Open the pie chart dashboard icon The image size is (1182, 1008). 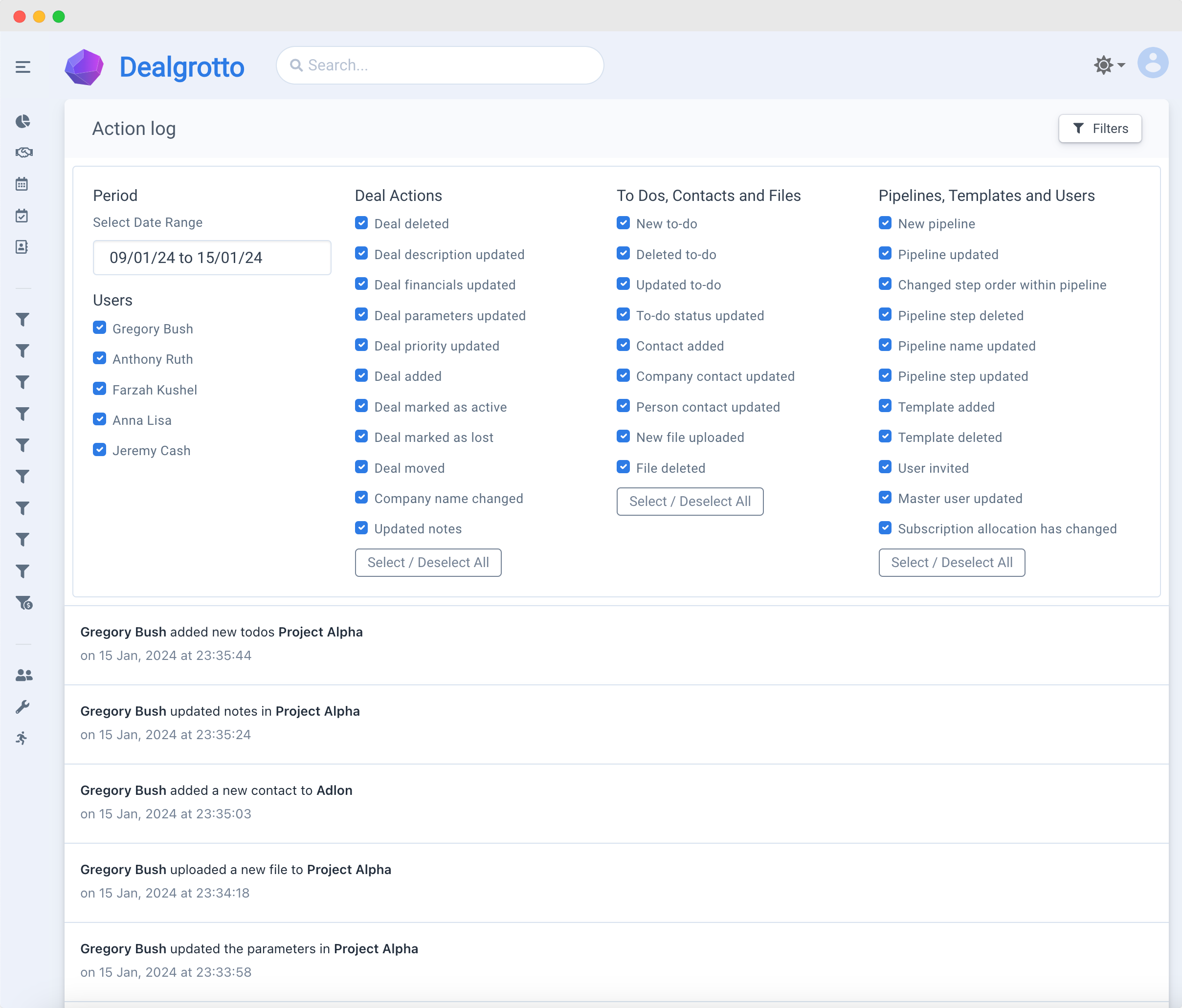click(23, 121)
